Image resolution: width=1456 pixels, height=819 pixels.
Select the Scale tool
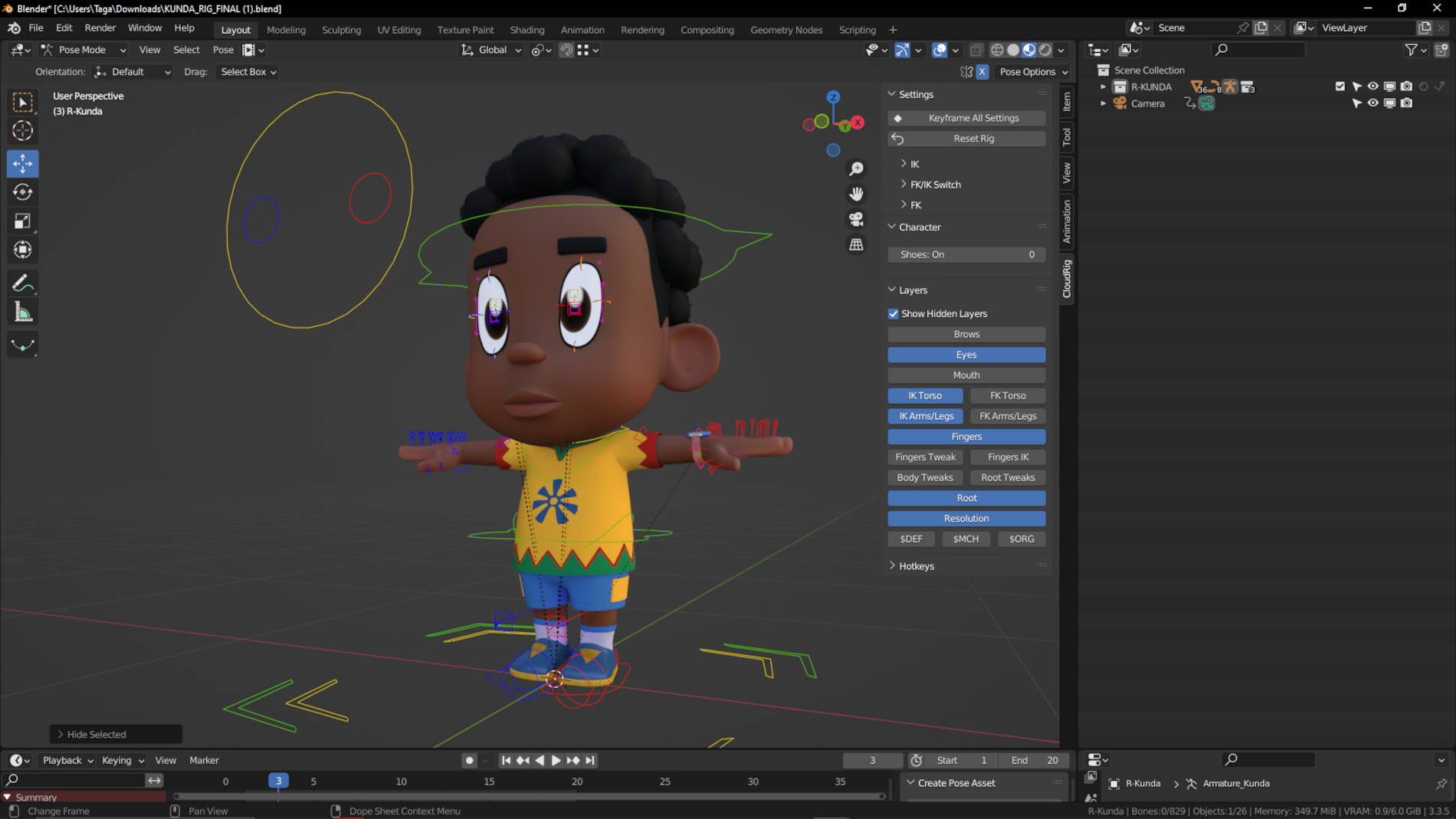22,221
